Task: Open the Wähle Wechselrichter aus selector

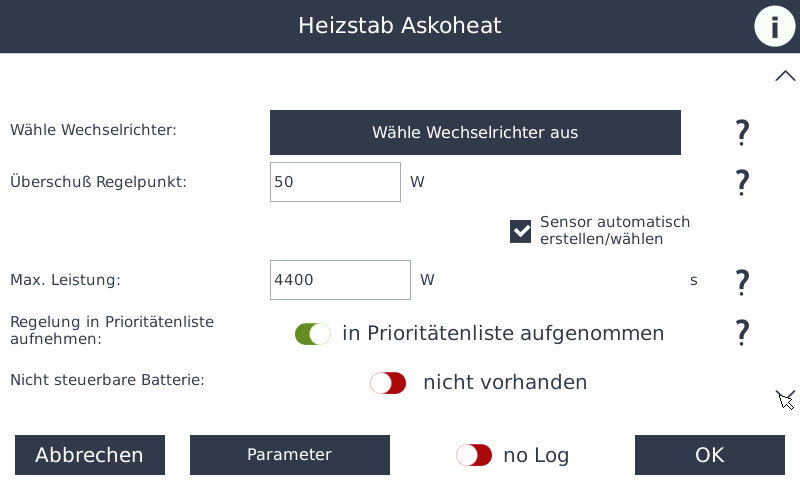Action: click(475, 132)
